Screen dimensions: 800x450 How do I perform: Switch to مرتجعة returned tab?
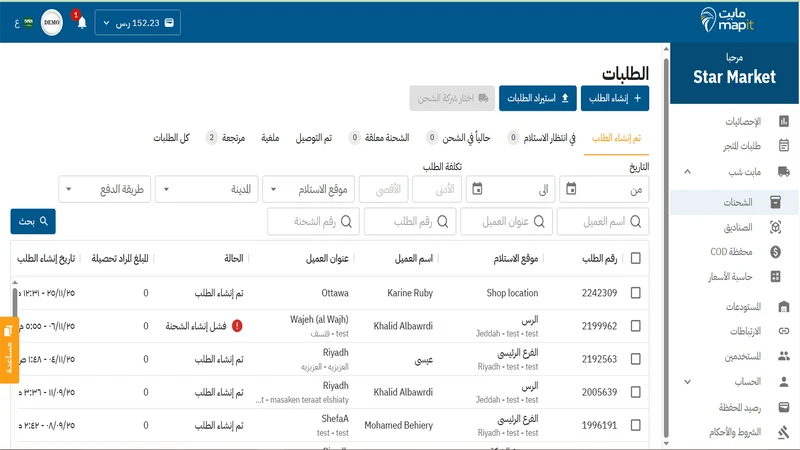coord(226,138)
